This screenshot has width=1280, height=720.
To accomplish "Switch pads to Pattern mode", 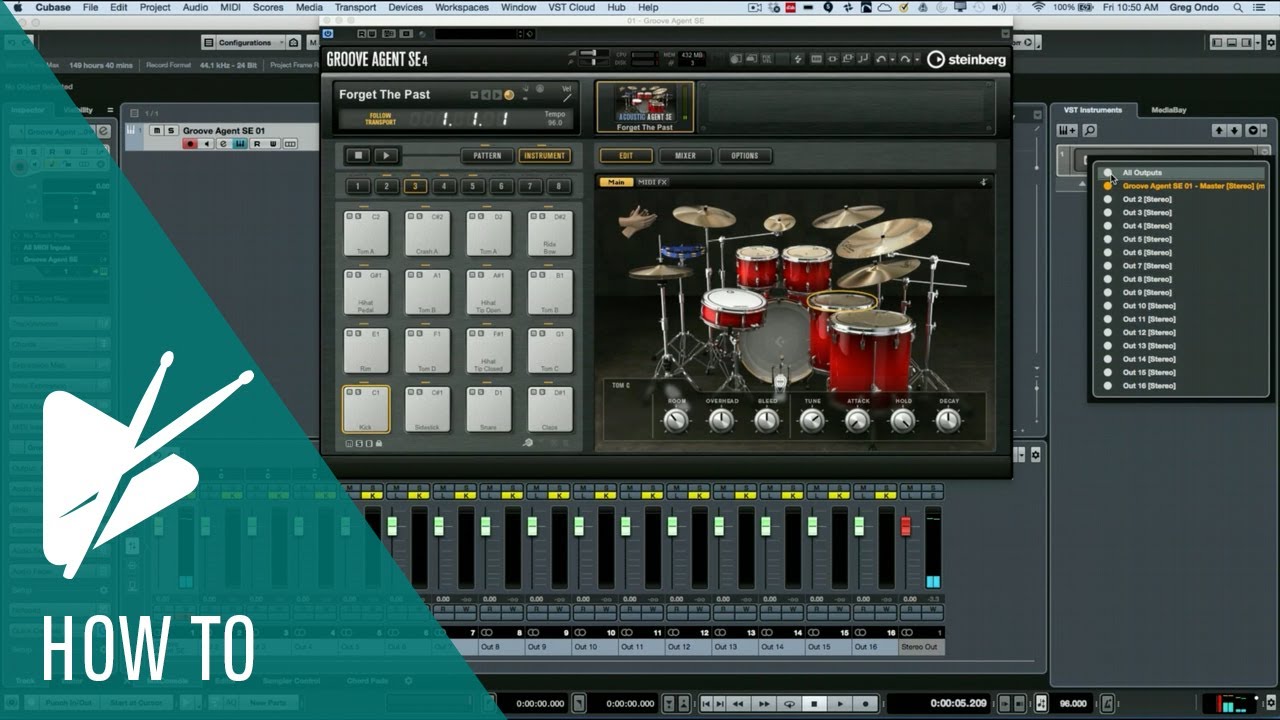I will (x=487, y=156).
